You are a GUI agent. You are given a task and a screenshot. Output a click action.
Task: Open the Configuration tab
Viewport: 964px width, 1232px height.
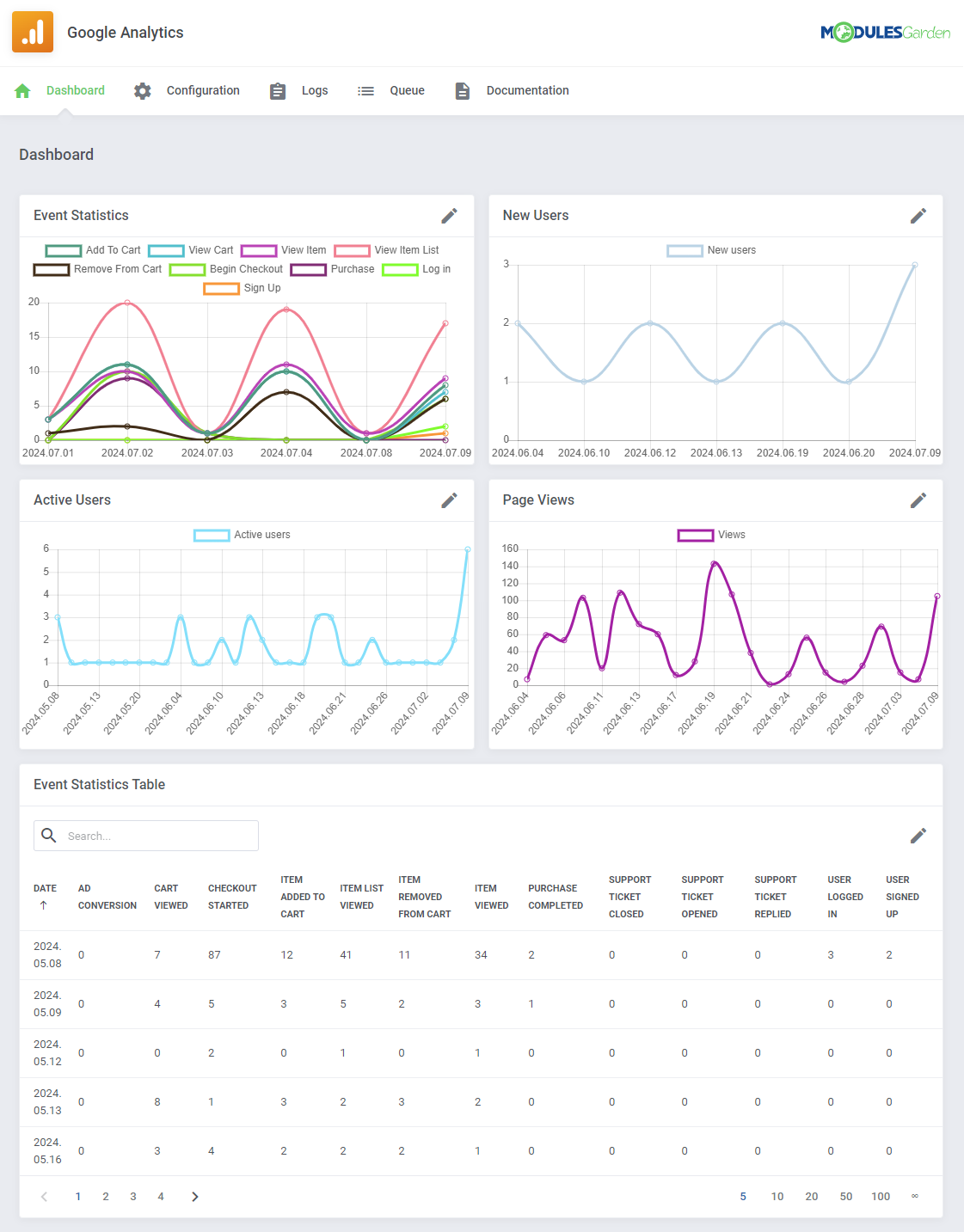203,90
